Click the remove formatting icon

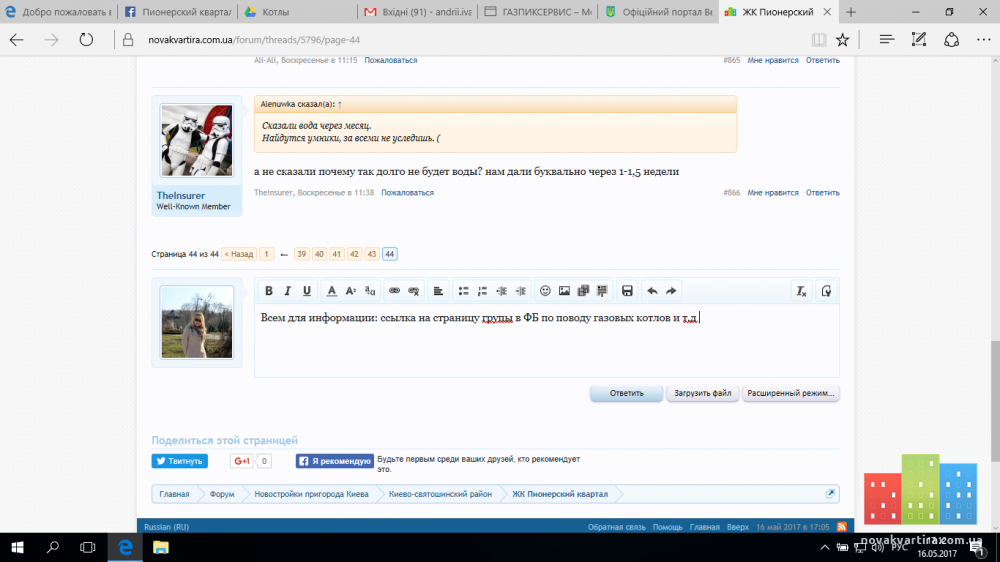802,291
